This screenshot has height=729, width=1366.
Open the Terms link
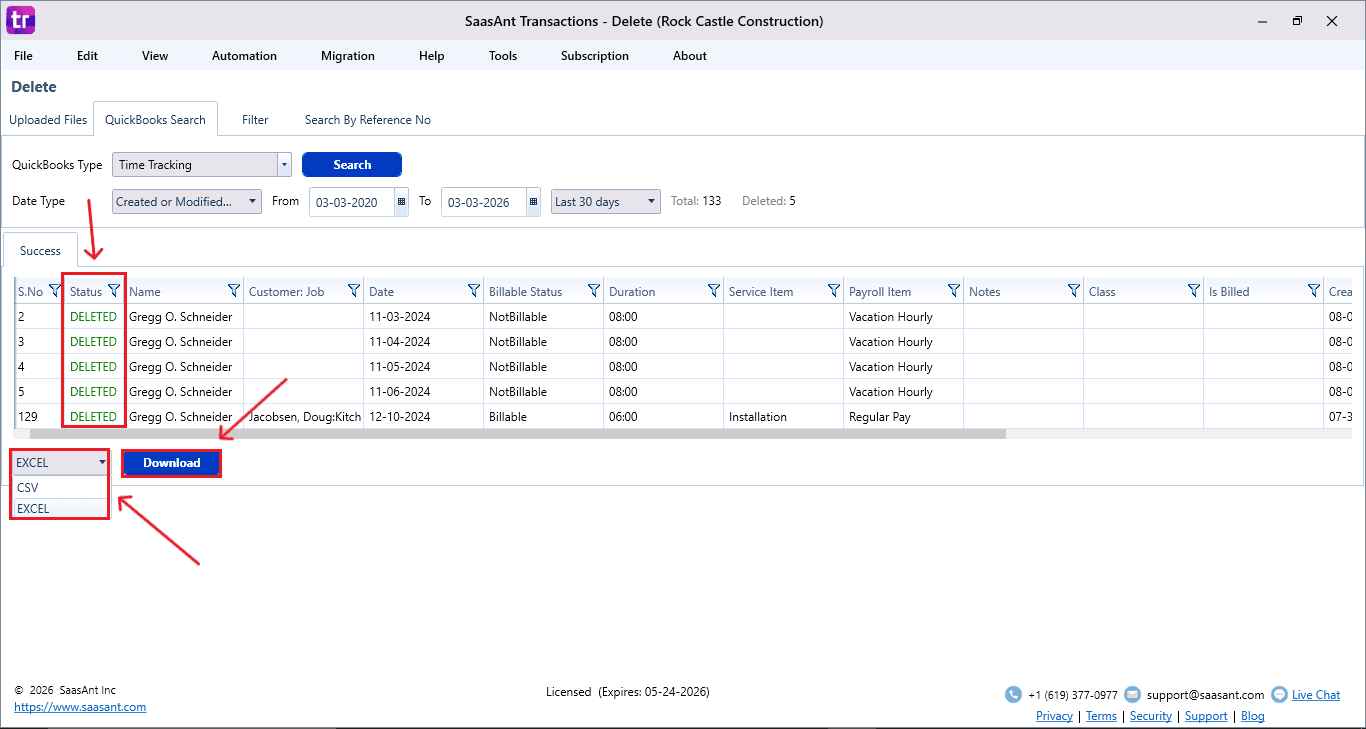[1101, 716]
